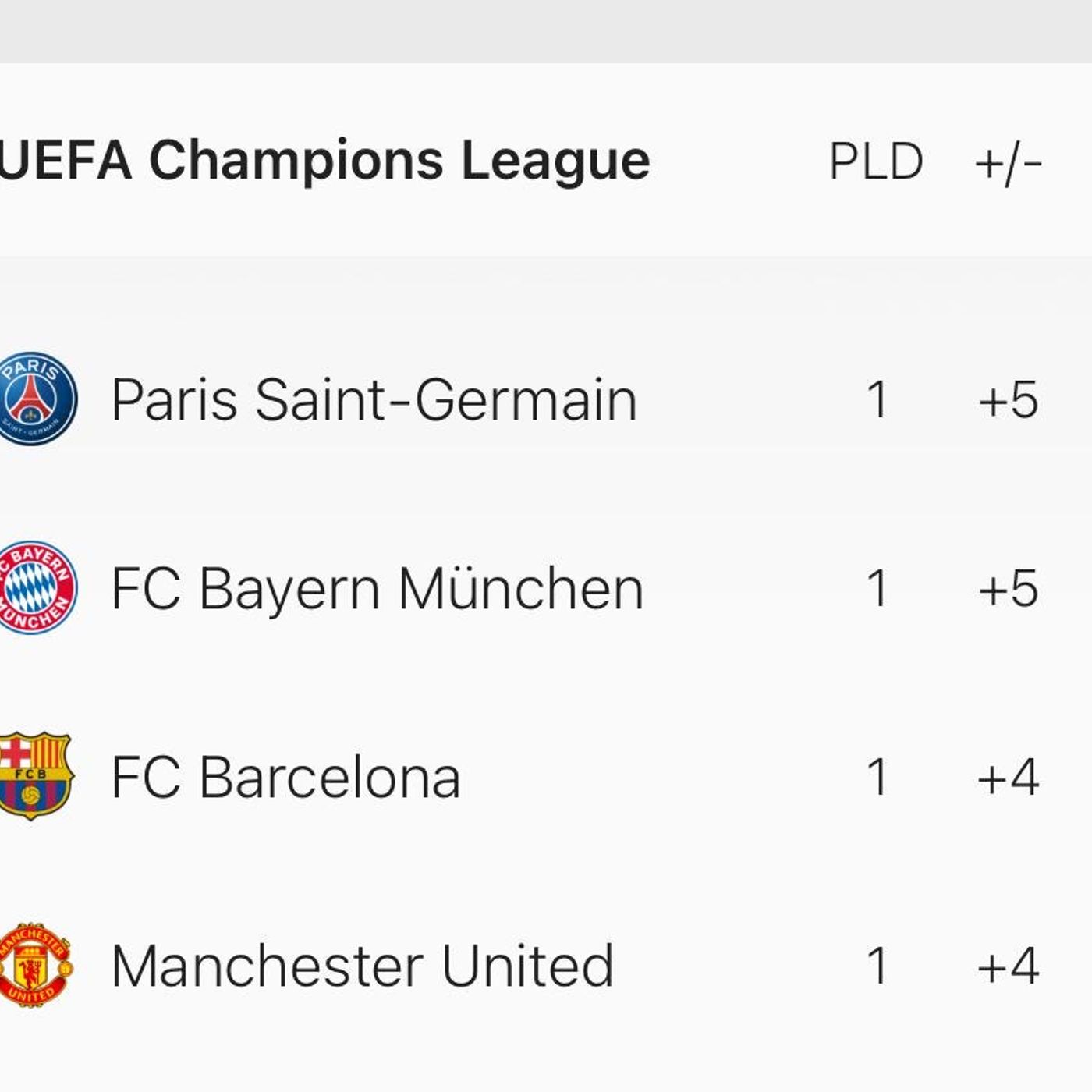Viewport: 1092px width, 1092px height.
Task: Click the gray bar above the table
Action: (x=546, y=31)
